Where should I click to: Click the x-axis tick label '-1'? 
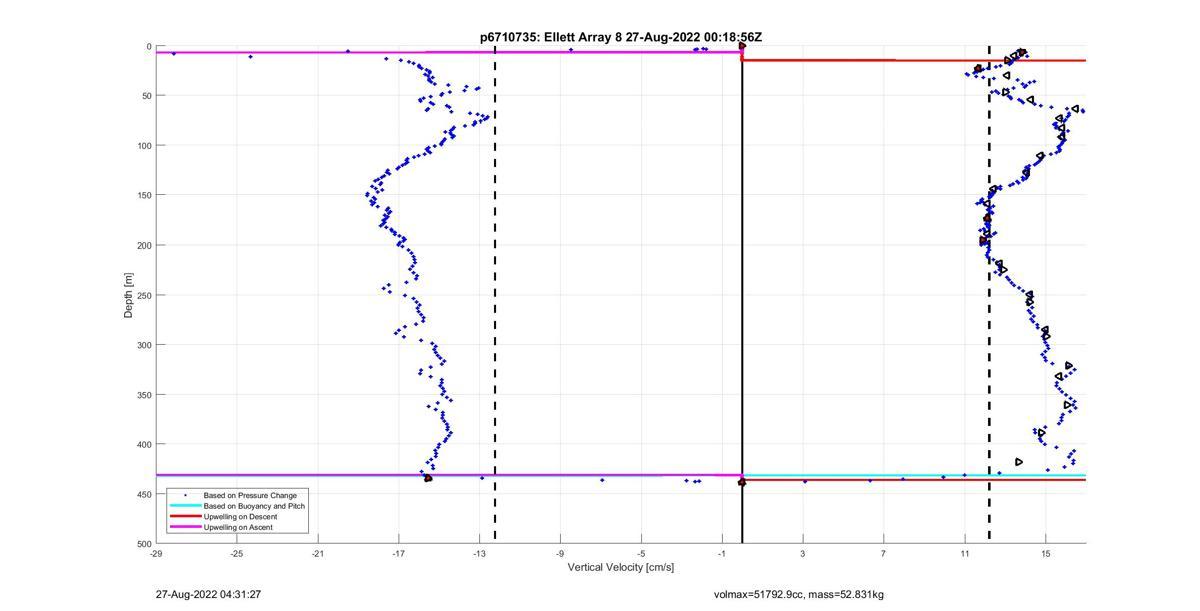(722, 553)
